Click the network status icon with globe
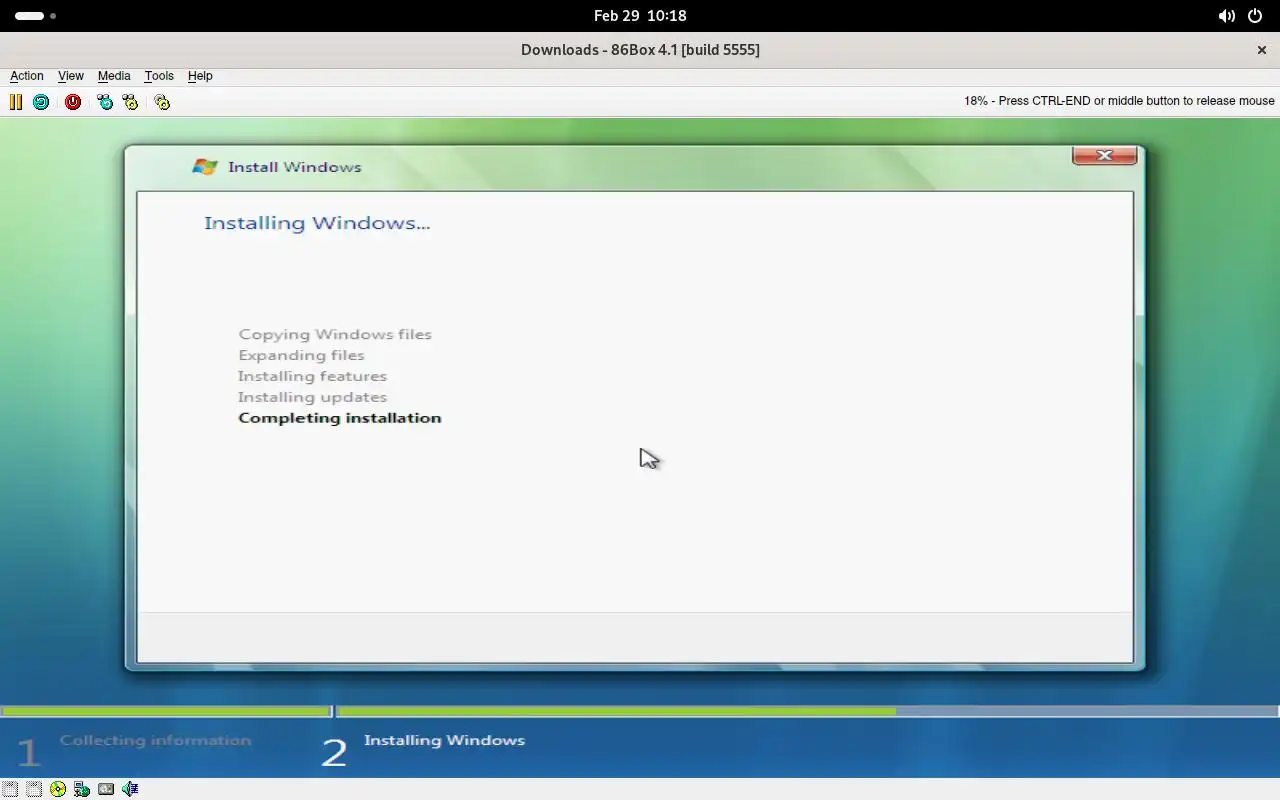Screen dimensions: 1280x800 (82, 789)
